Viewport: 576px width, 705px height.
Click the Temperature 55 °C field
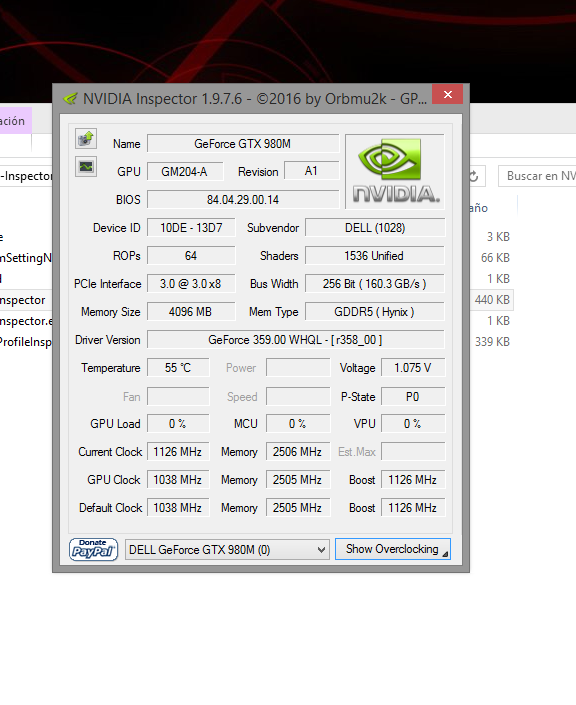(x=178, y=368)
